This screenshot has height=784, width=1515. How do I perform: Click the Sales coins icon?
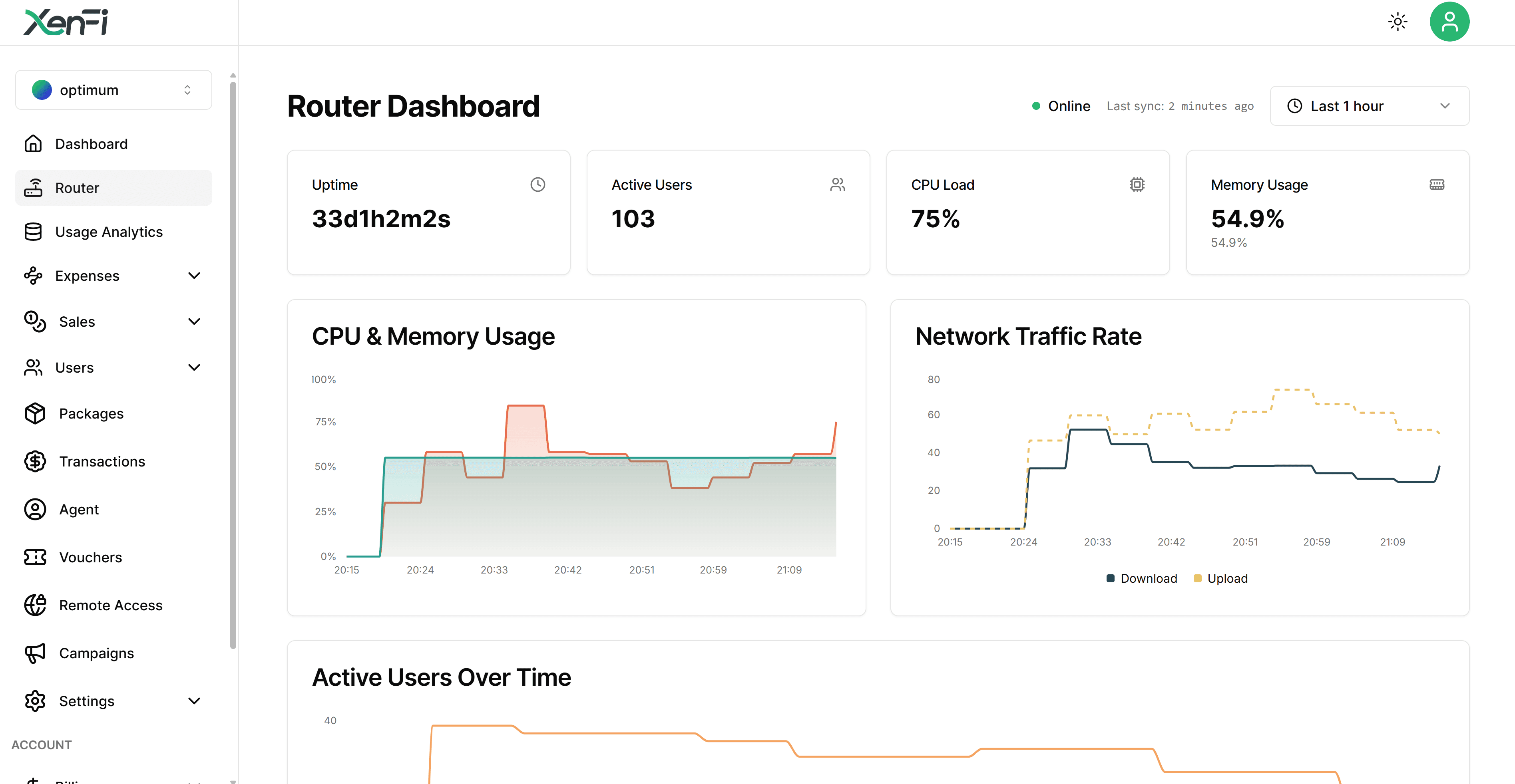pyautogui.click(x=35, y=322)
